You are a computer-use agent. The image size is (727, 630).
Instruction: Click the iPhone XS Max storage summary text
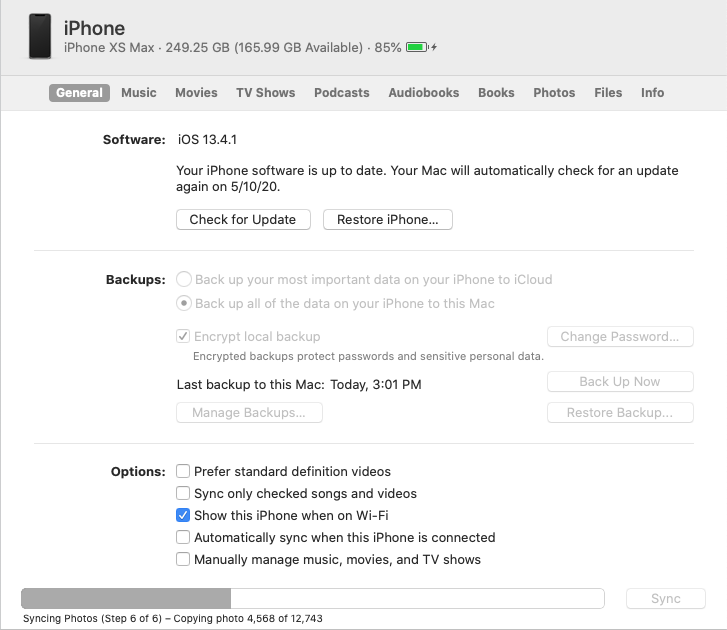[232, 48]
